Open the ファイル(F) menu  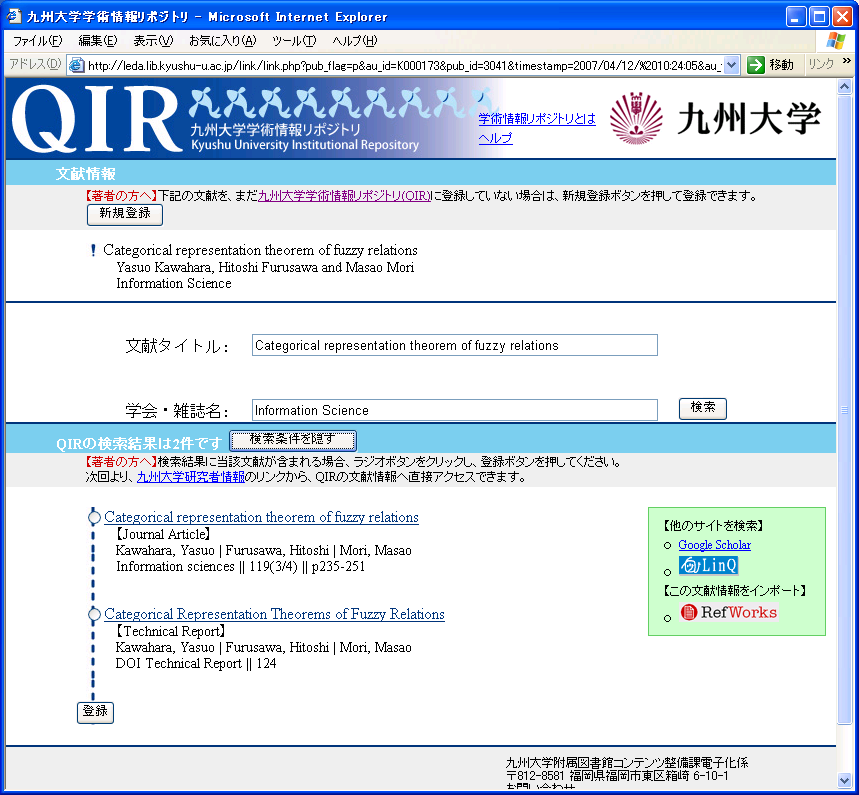37,41
